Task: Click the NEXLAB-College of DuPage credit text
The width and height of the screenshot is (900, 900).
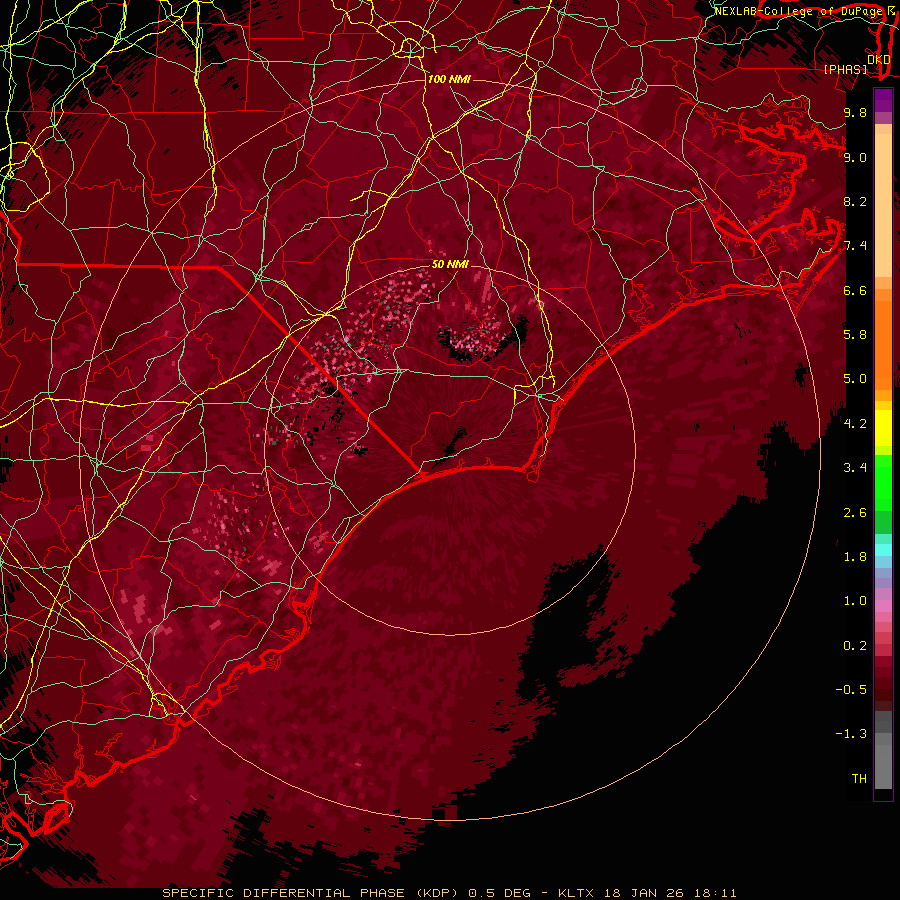Action: coord(800,11)
